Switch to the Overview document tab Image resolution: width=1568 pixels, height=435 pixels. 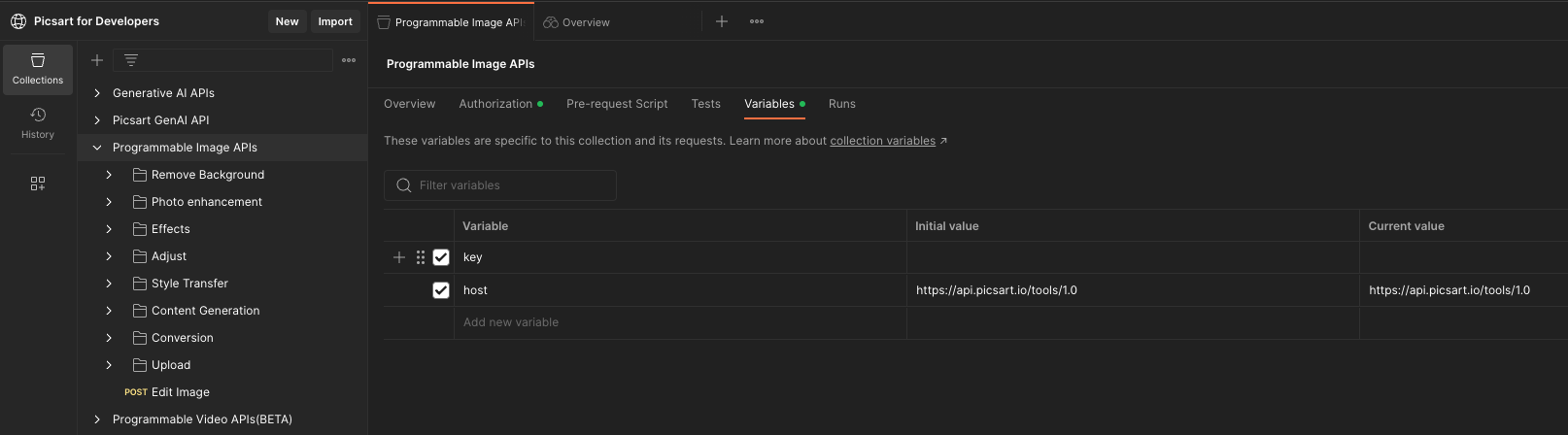point(577,22)
